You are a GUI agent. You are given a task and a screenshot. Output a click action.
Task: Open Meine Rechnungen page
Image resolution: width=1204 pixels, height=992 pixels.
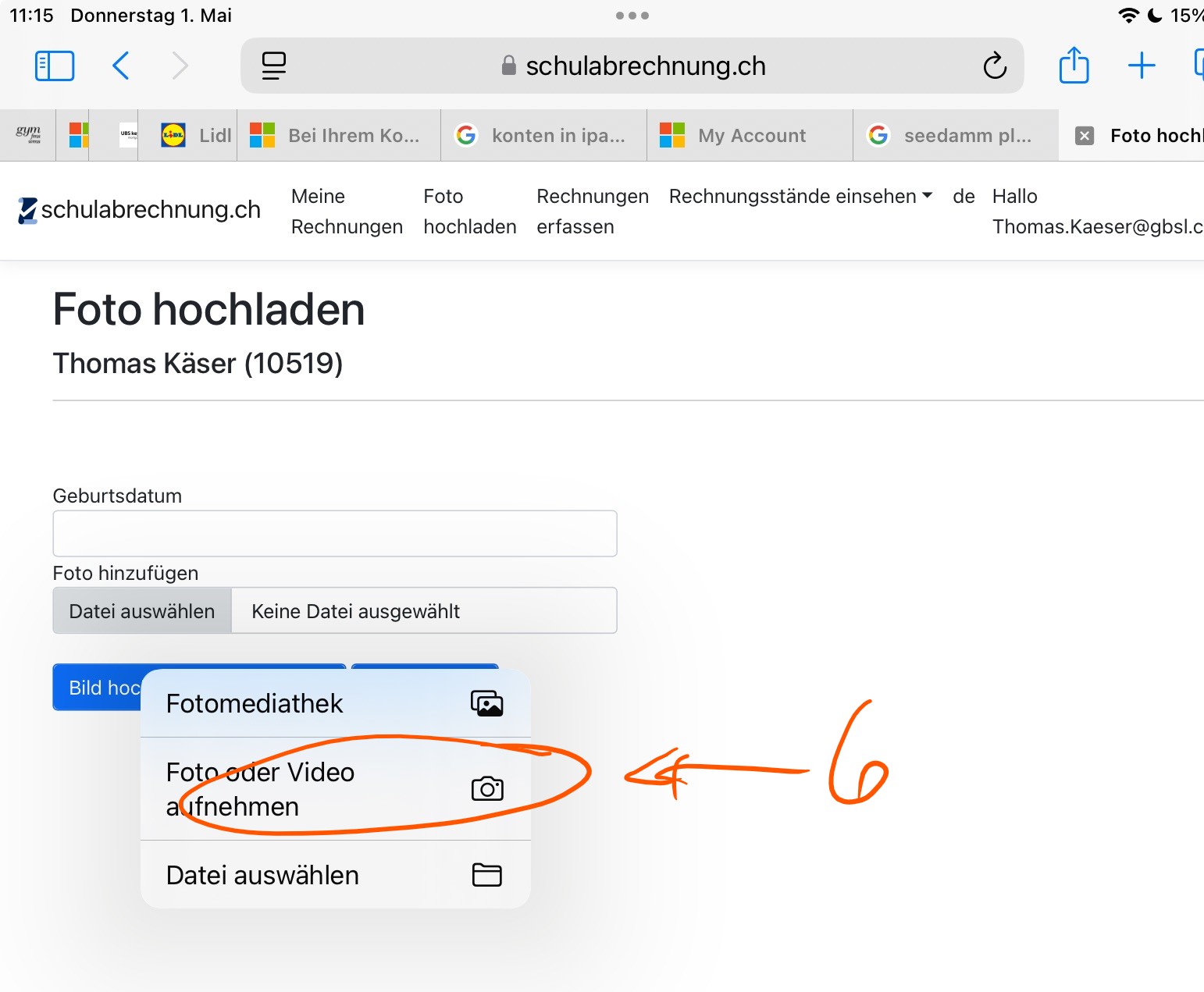coord(347,212)
